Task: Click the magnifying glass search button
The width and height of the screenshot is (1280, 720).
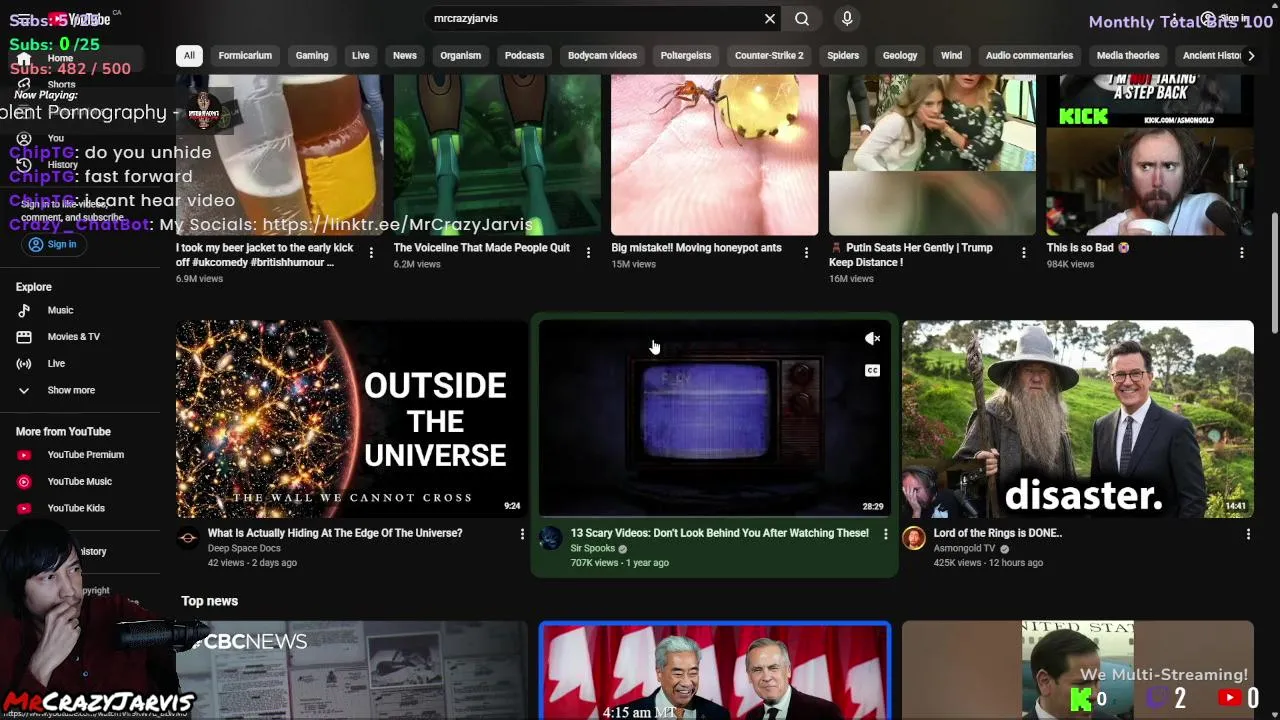Action: [x=802, y=18]
